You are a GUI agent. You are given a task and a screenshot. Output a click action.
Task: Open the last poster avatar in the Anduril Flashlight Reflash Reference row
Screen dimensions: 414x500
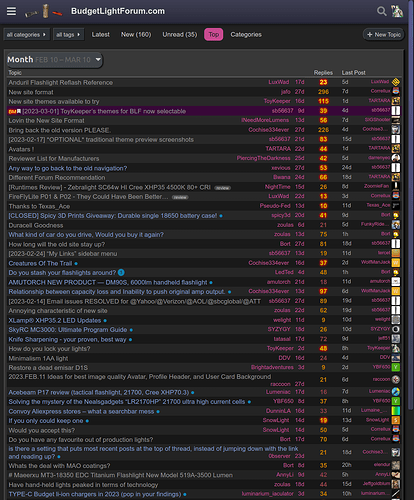tap(396, 82)
